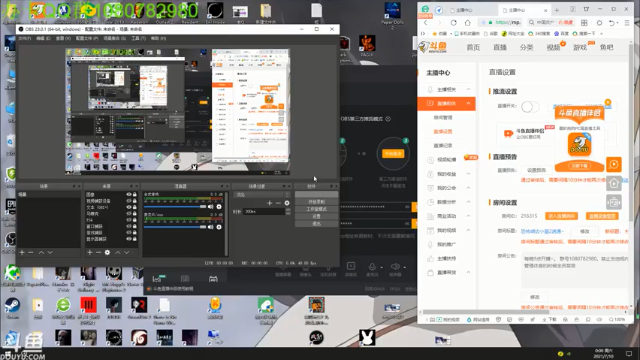The width and height of the screenshot is (640, 360).
Task: Close the 斗鱼直播伴侣 popup with orange X
Action: [x=608, y=102]
